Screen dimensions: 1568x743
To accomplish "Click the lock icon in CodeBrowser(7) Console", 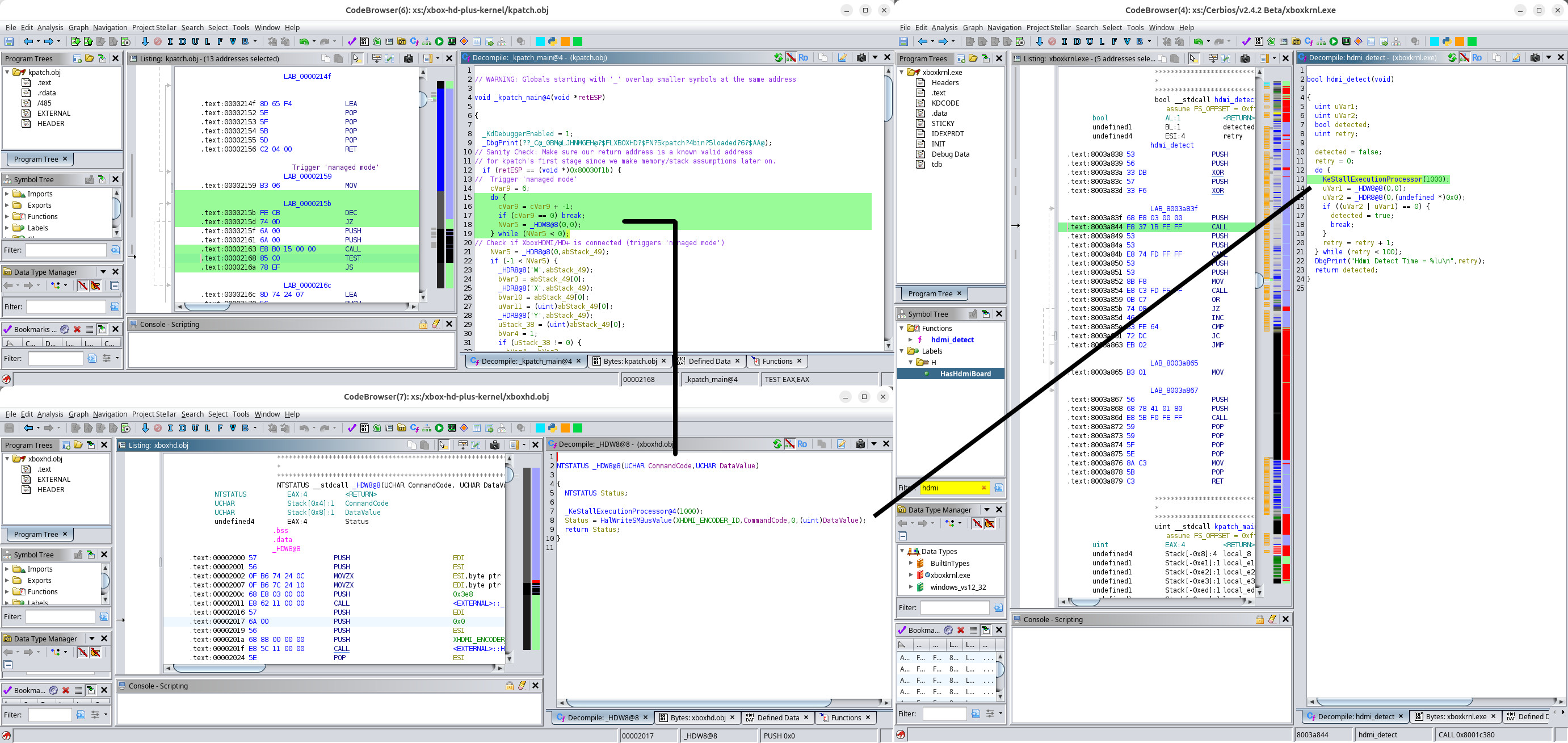I will (510, 686).
